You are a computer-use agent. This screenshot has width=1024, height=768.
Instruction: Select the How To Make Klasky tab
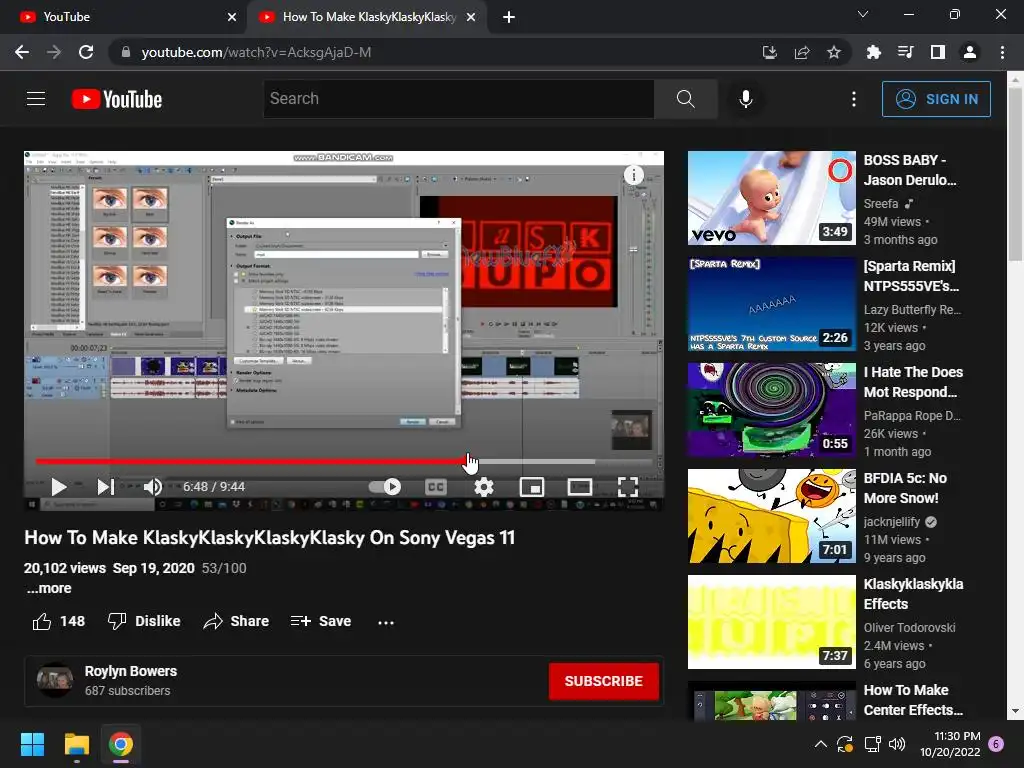pos(366,17)
